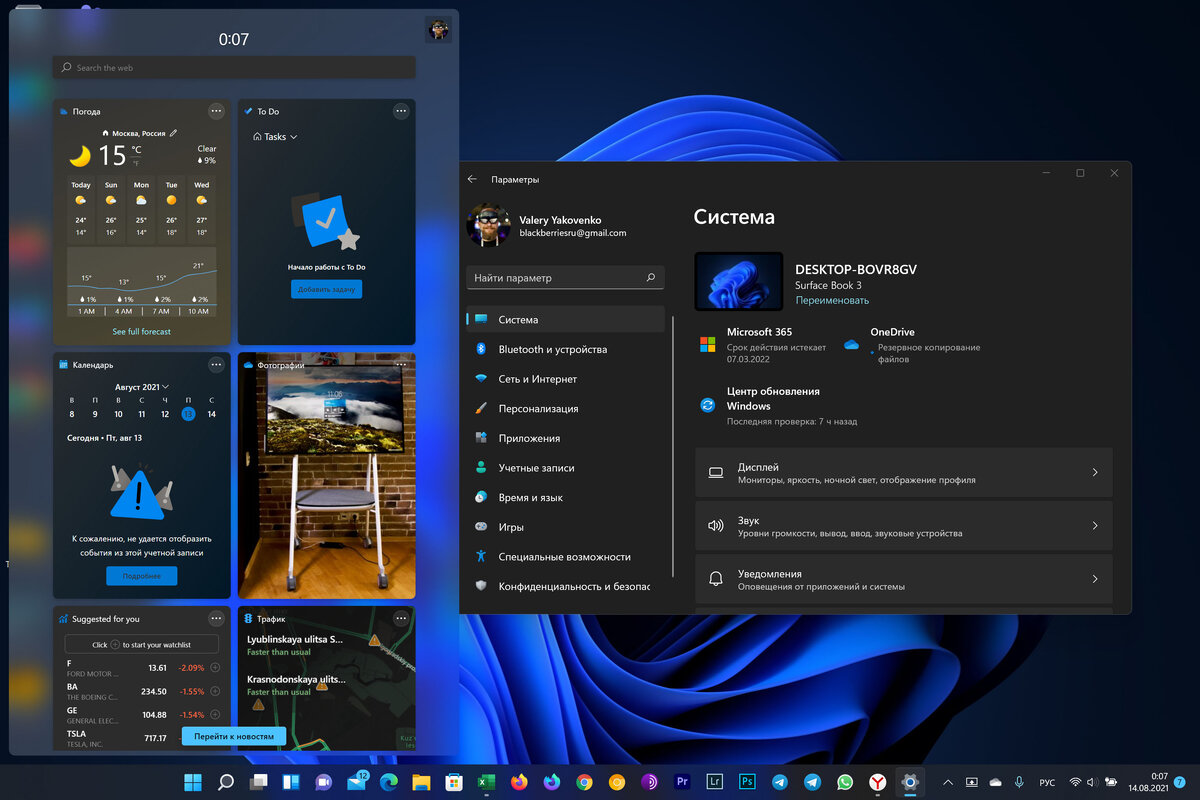Viewport: 1200px width, 800px height.
Task: Launch Photoshop from taskbar
Action: [x=747, y=782]
